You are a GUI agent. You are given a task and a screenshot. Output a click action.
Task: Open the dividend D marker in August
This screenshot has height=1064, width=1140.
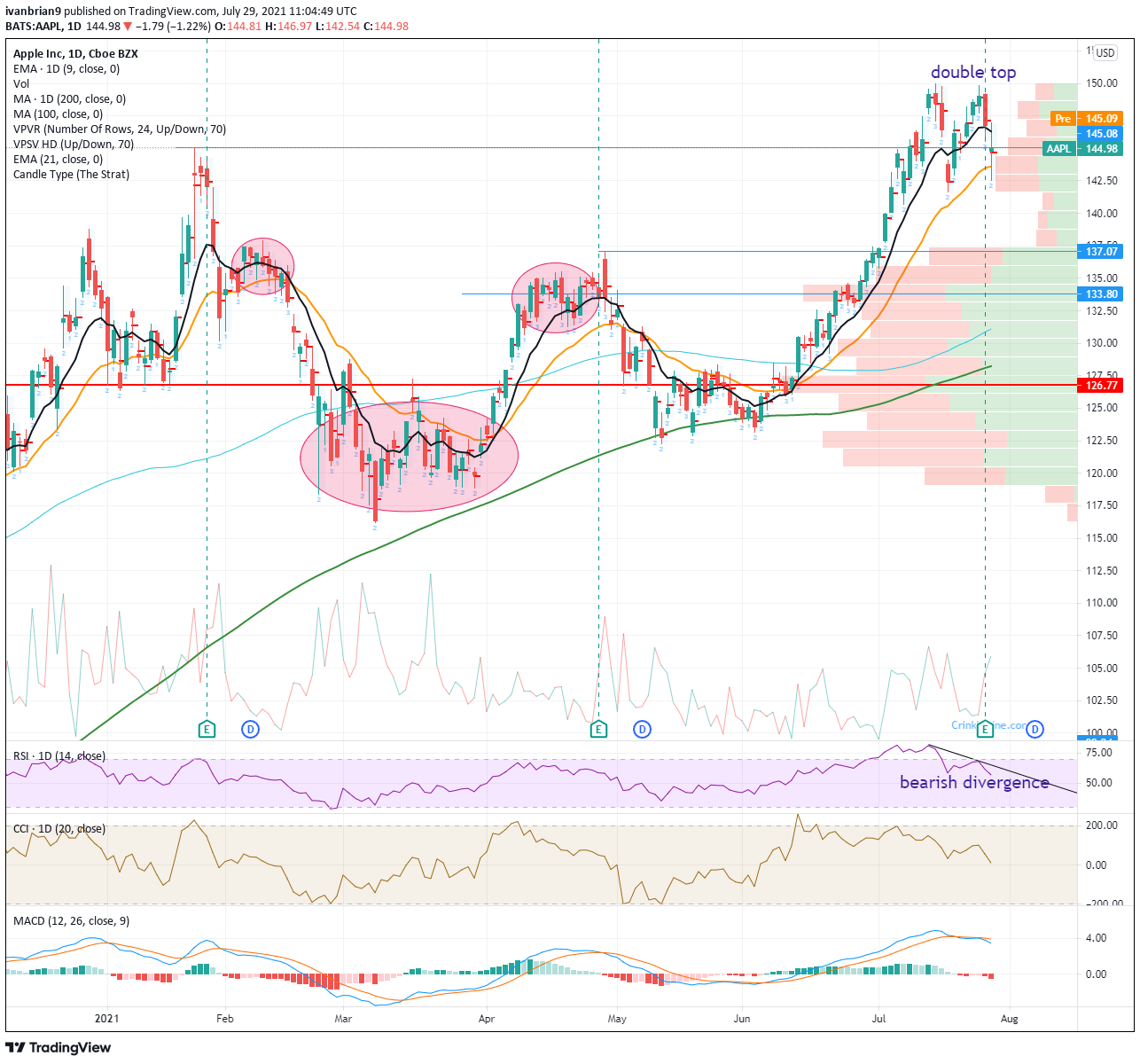coord(1035,730)
